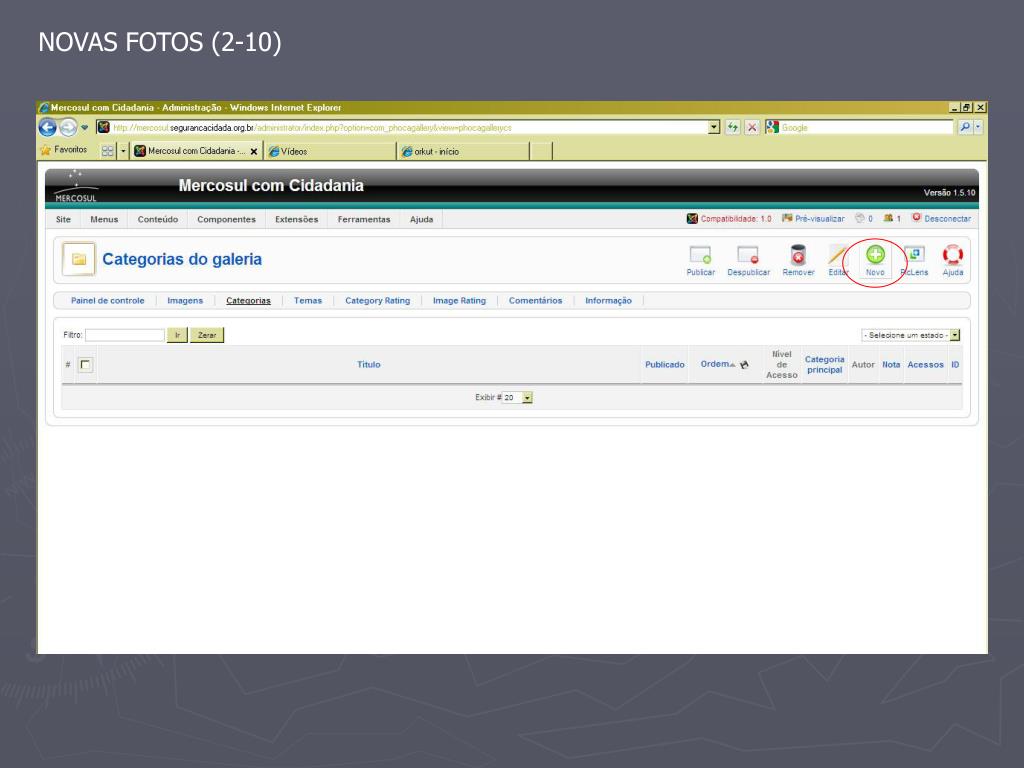Click the Categorias do galeria folder icon
1024x768 pixels.
[x=78, y=259]
